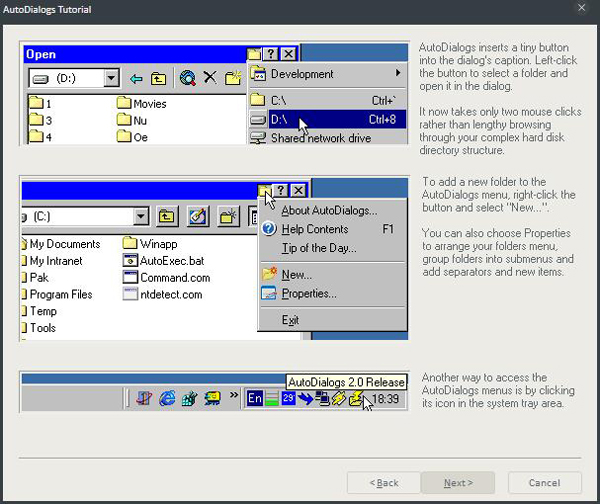Screen dimensions: 600x504
Task: Click the Internet Explorer quick launch icon
Action: point(167,398)
